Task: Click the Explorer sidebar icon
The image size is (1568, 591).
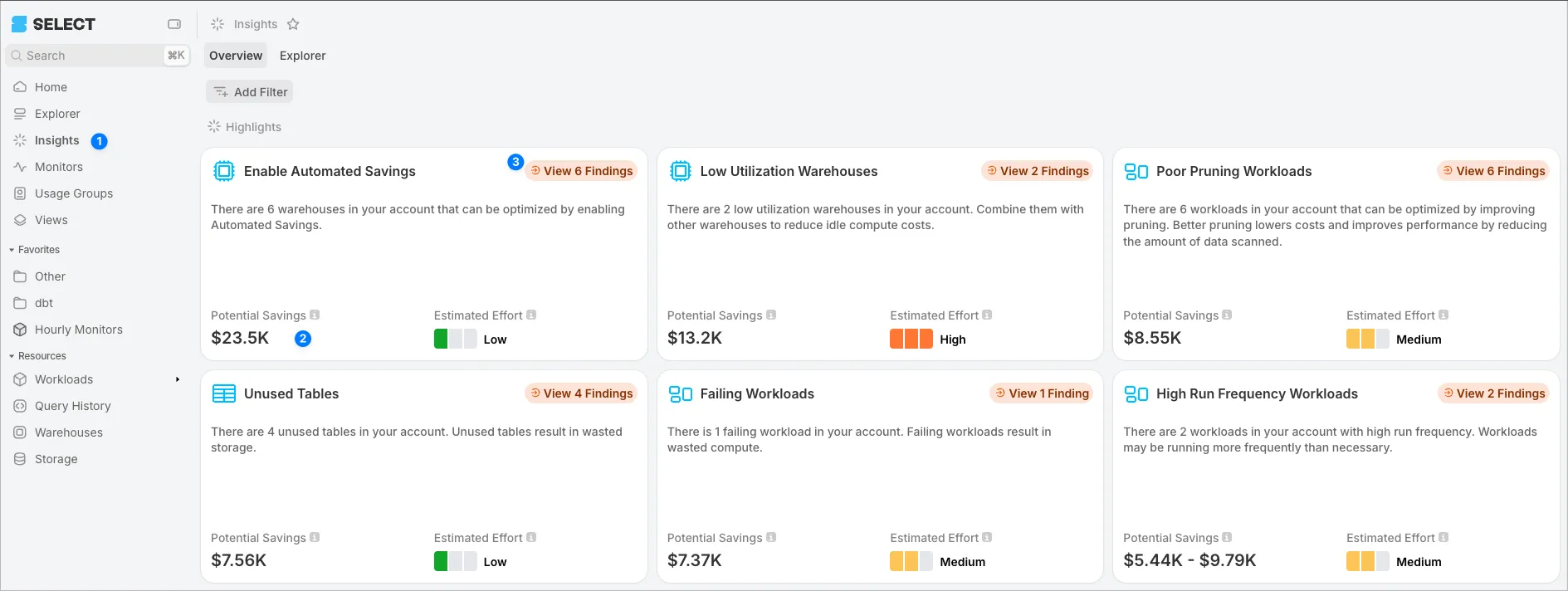Action: coord(20,114)
